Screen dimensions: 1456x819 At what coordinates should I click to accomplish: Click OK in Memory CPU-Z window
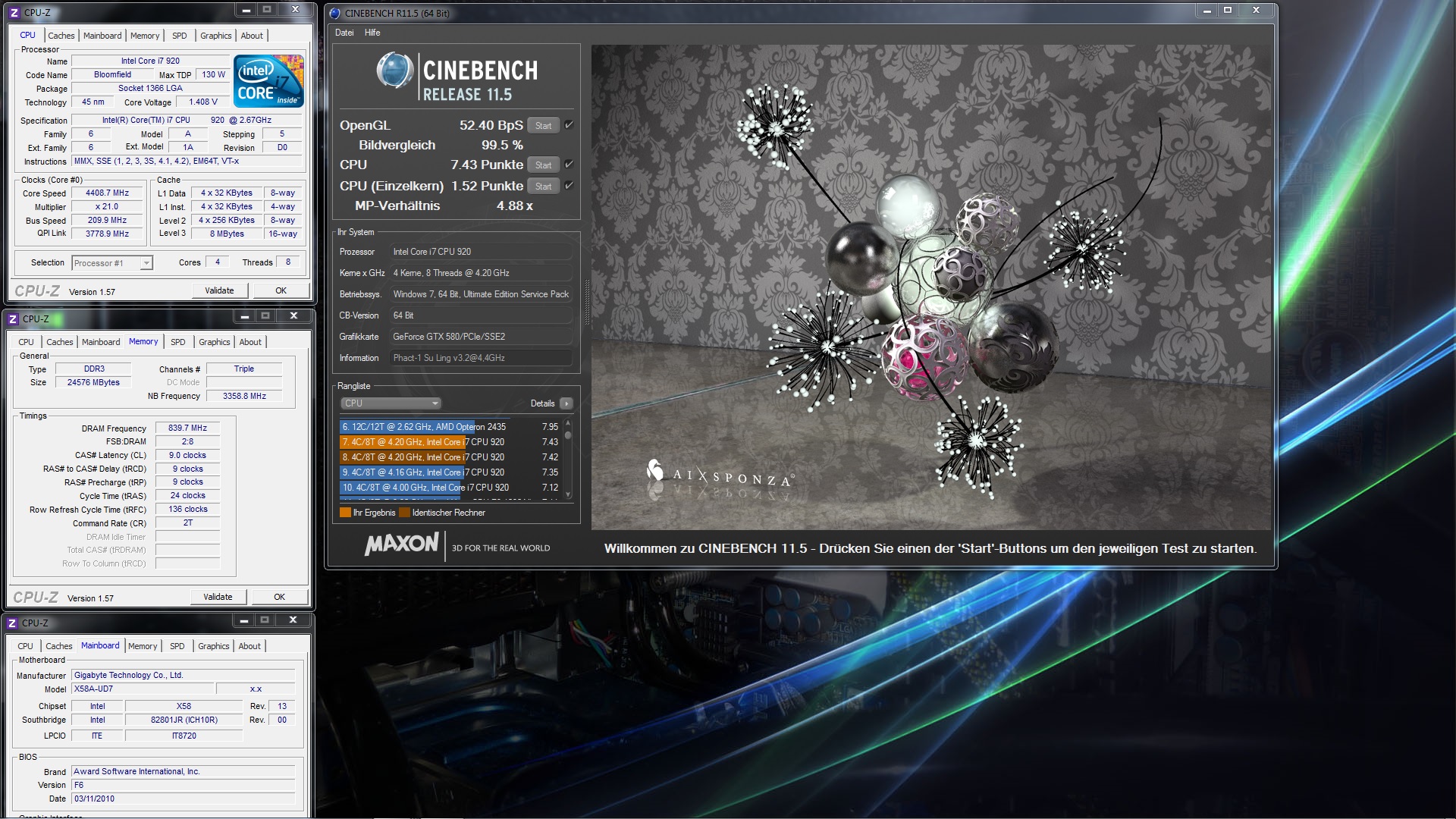point(280,597)
